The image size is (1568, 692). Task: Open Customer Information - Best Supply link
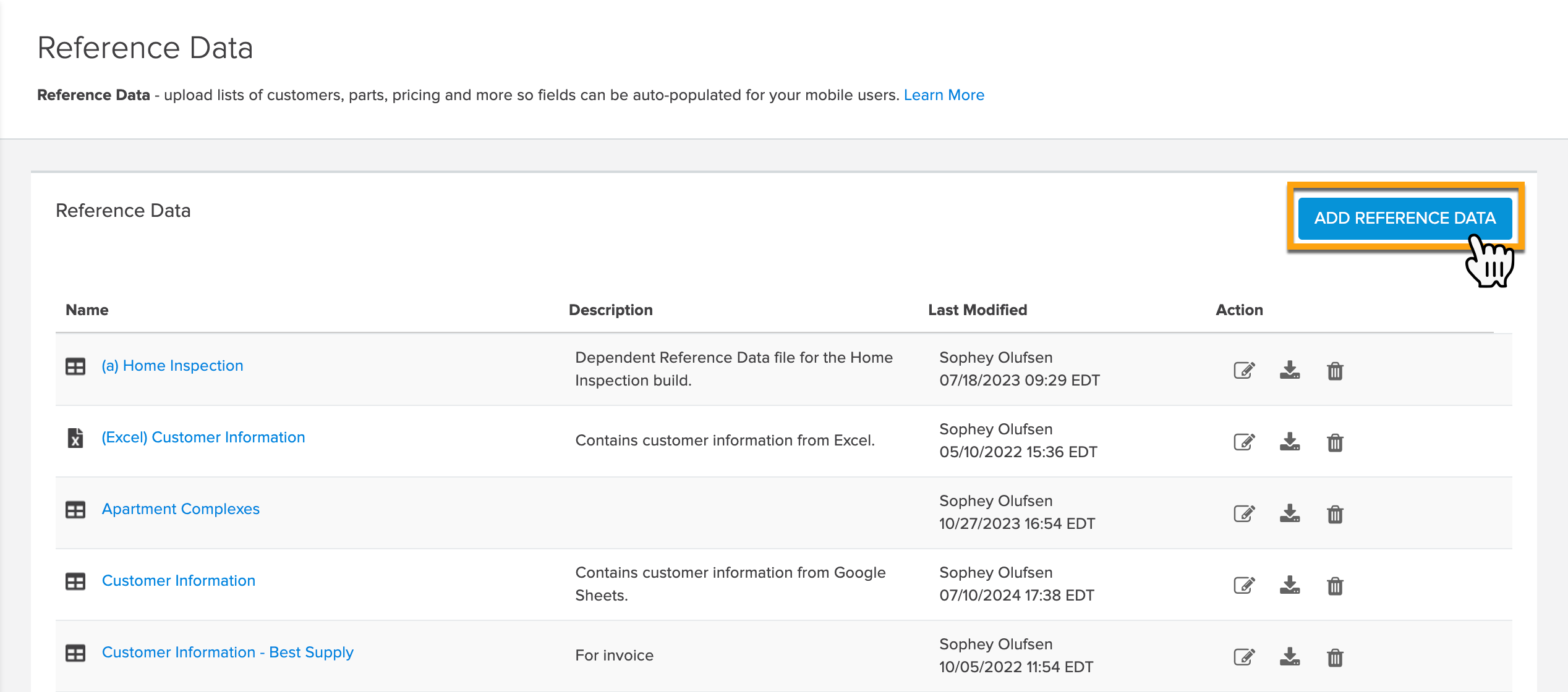pyautogui.click(x=228, y=652)
